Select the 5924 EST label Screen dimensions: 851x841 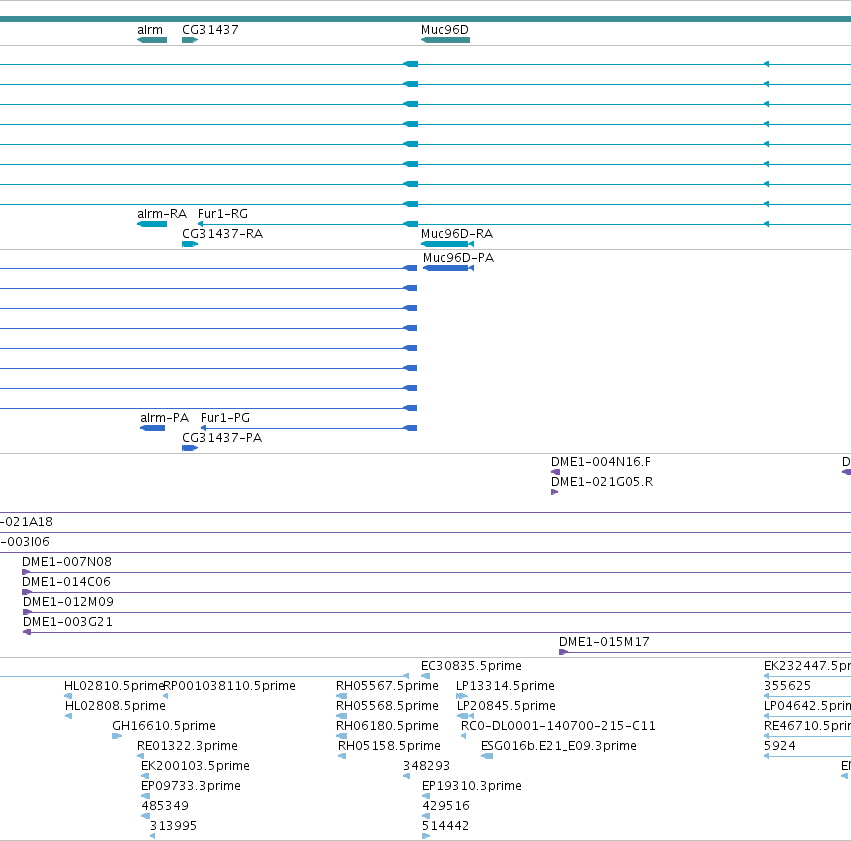coord(779,747)
